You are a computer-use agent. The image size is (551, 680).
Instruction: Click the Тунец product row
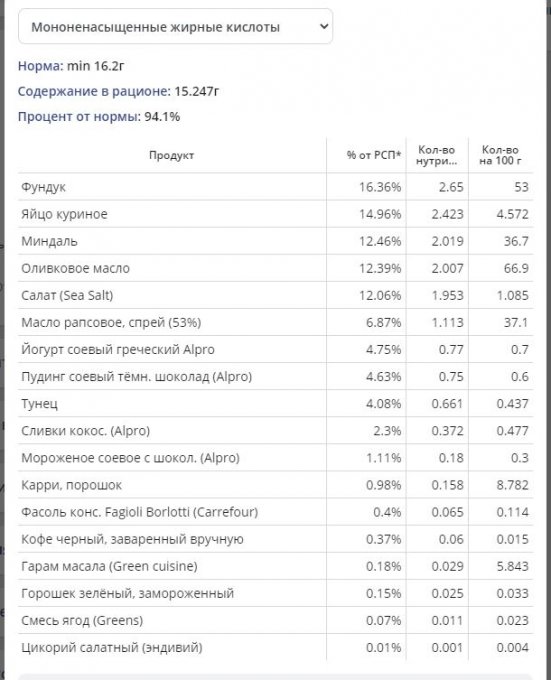(x=275, y=403)
